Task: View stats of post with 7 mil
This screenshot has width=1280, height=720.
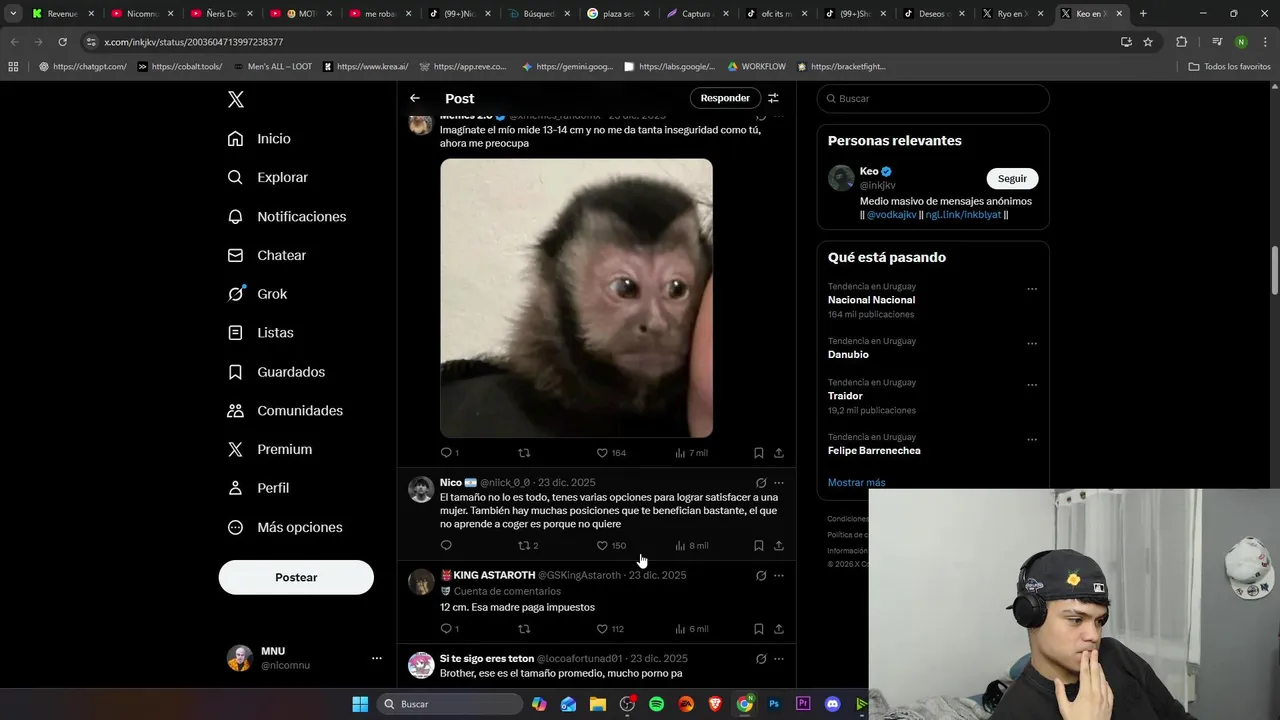Action: click(x=691, y=453)
